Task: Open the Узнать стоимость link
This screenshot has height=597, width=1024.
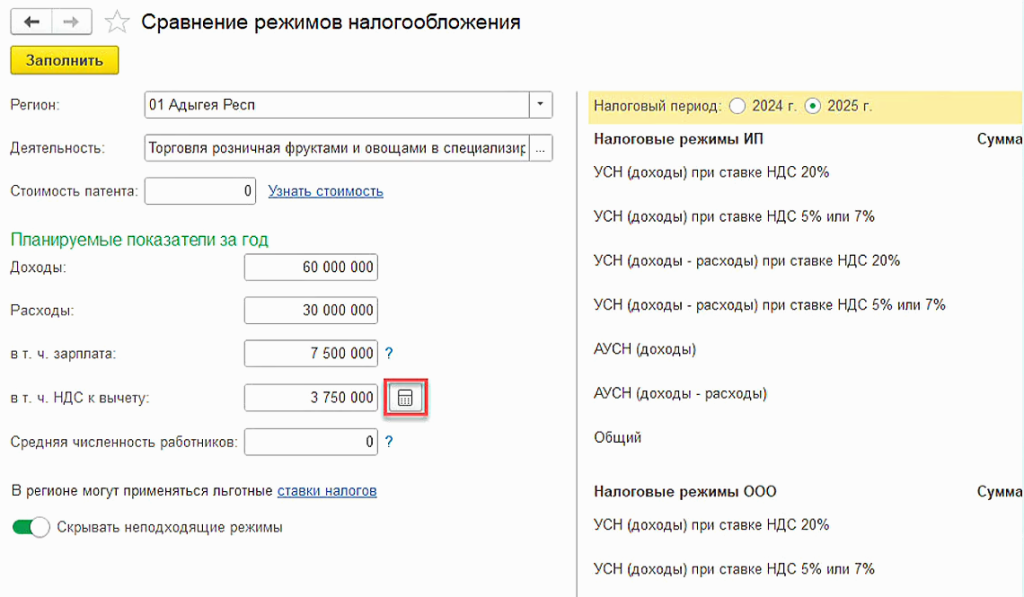Action: [325, 191]
